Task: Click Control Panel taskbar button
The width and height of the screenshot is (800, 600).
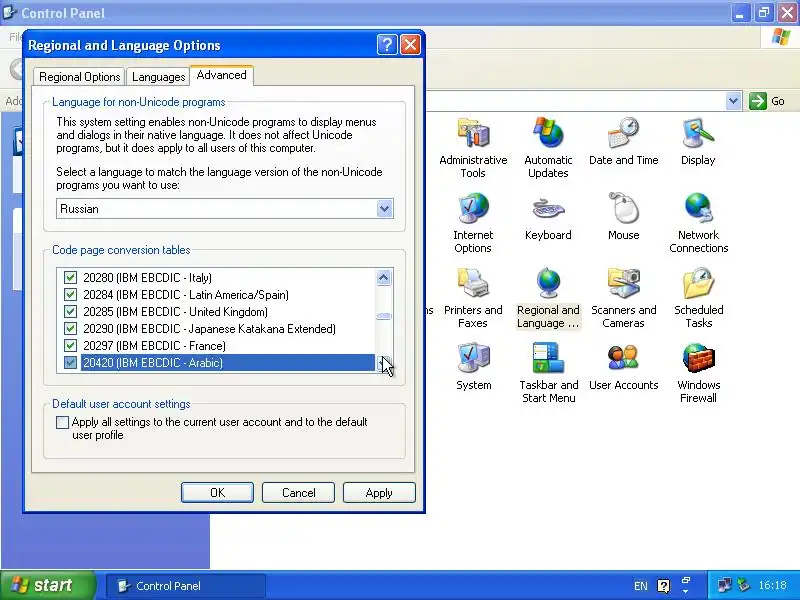Action: click(x=186, y=586)
